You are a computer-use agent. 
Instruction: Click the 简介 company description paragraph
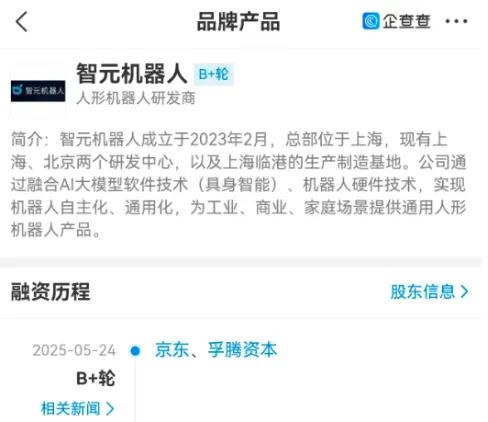click(239, 184)
